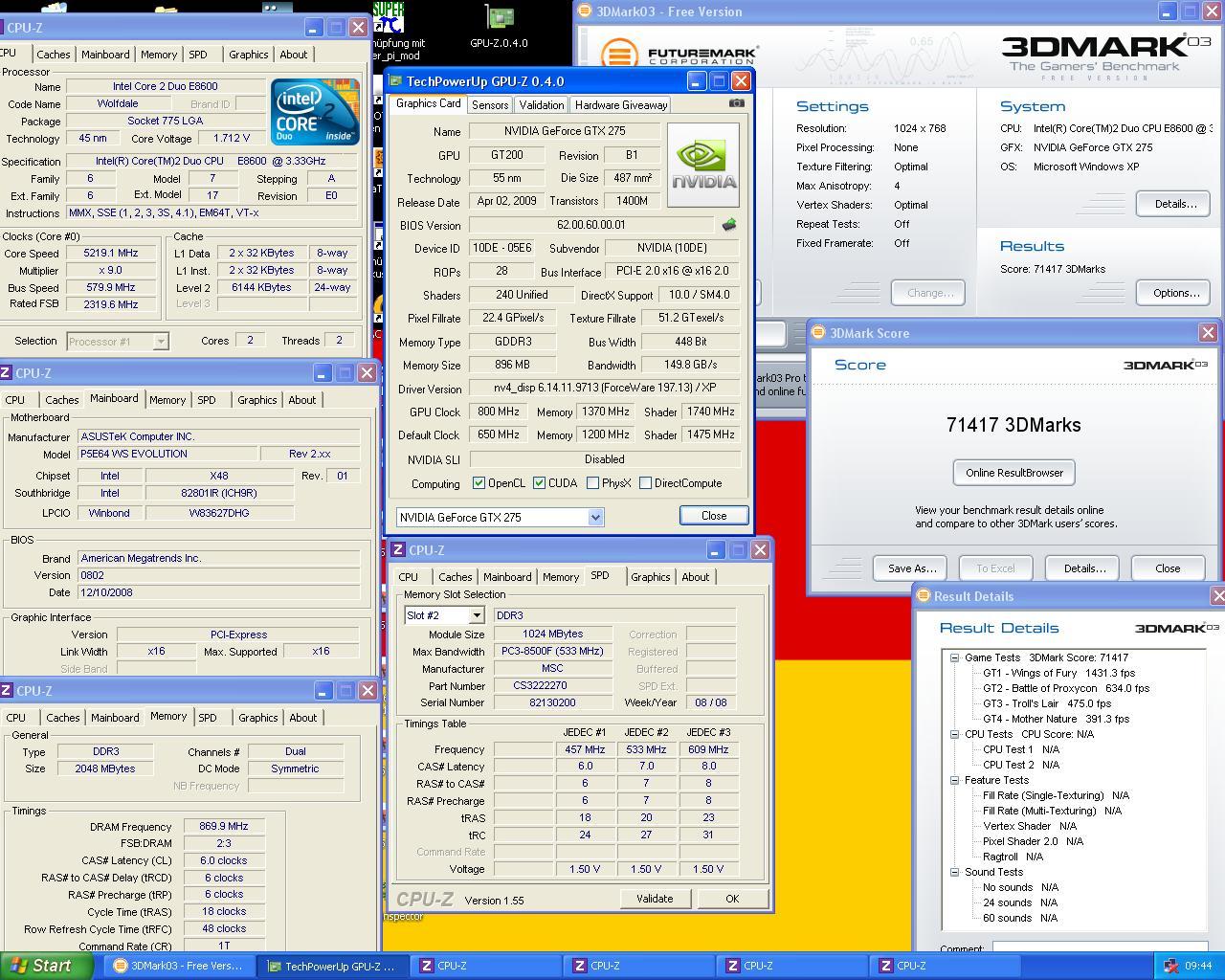Switch to TechPowerUp GPU-Z taskbar item

coord(332,966)
